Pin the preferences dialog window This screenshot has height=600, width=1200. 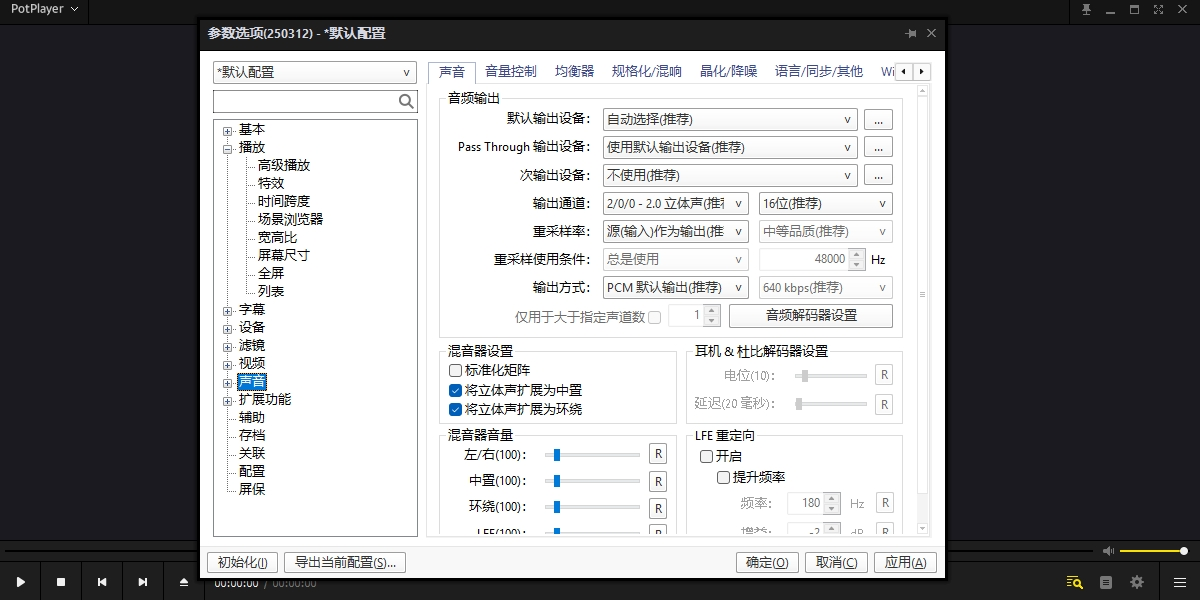pyautogui.click(x=910, y=33)
